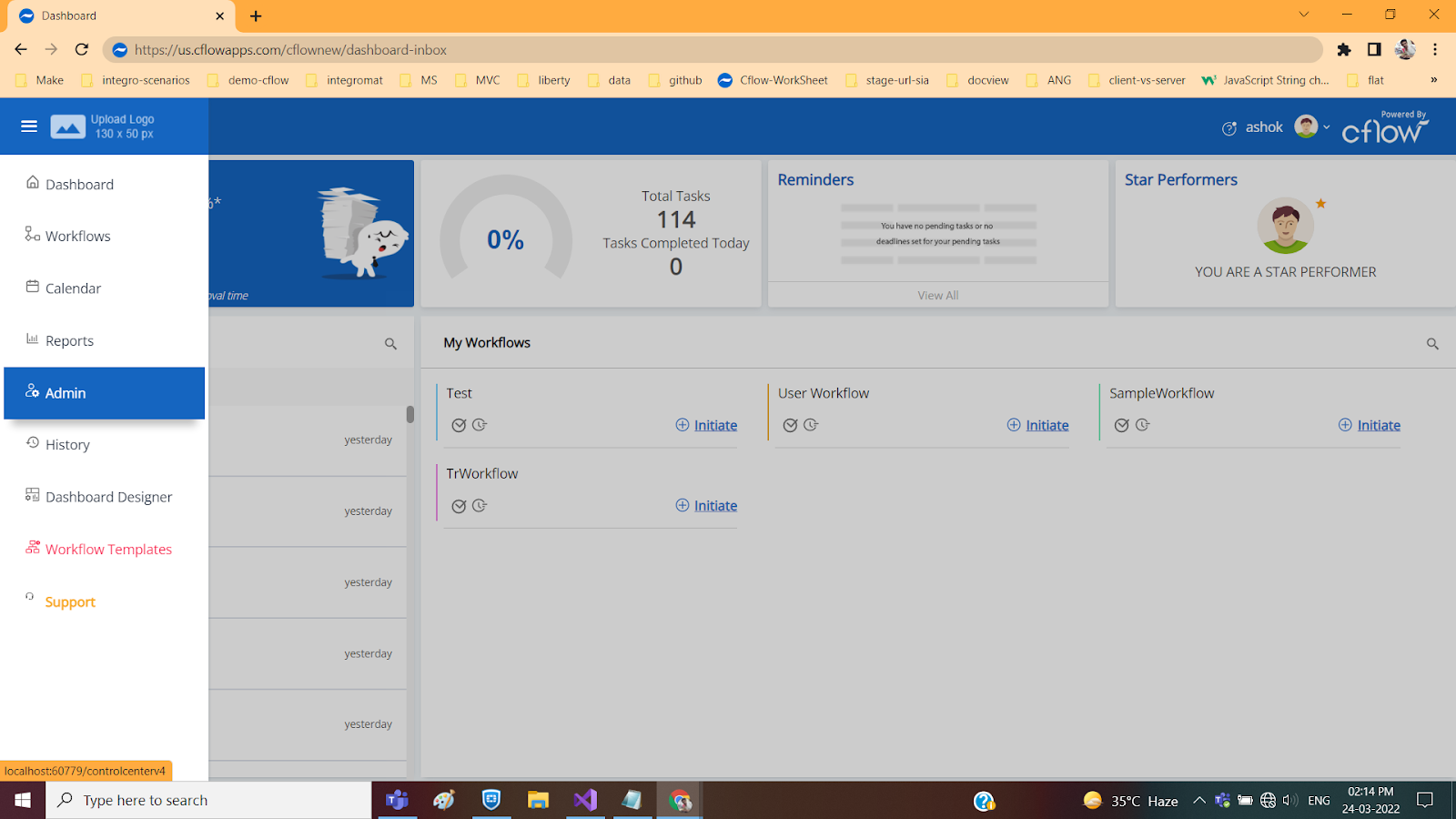The height and width of the screenshot is (819, 1456).
Task: Toggle the hamburger sidebar menu
Action: coord(29,126)
